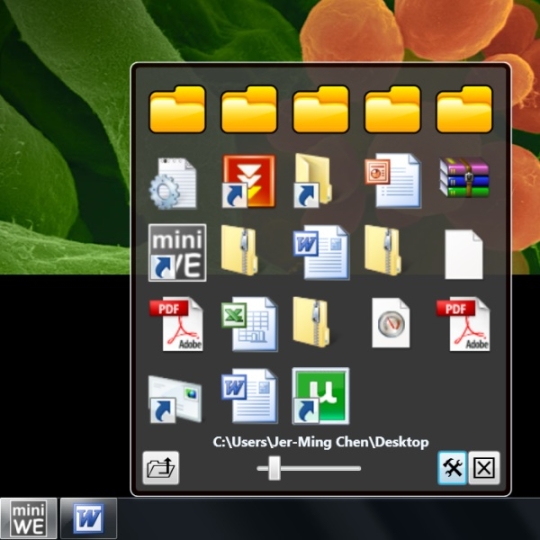Screen dimensions: 540x540
Task: Open the white file with round red emblem
Action: (x=391, y=323)
